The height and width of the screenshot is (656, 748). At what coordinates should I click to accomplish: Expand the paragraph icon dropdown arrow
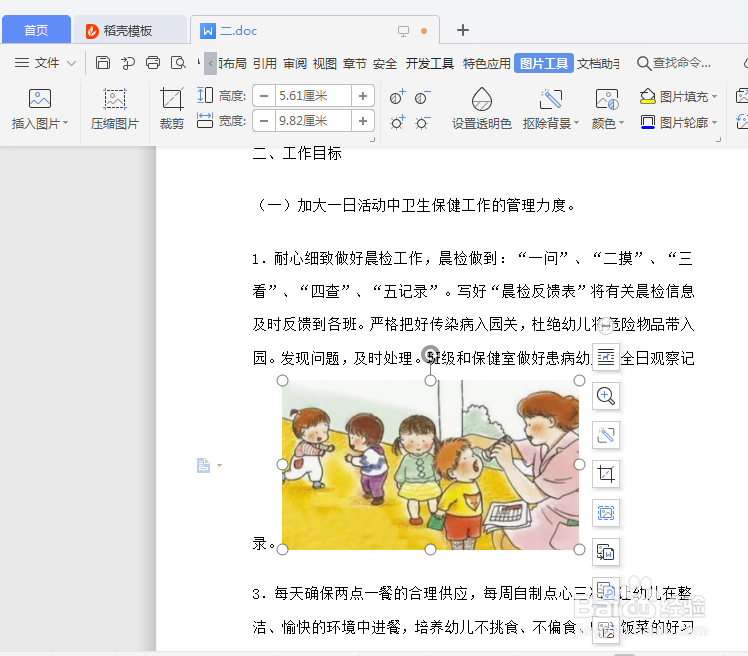(x=219, y=465)
